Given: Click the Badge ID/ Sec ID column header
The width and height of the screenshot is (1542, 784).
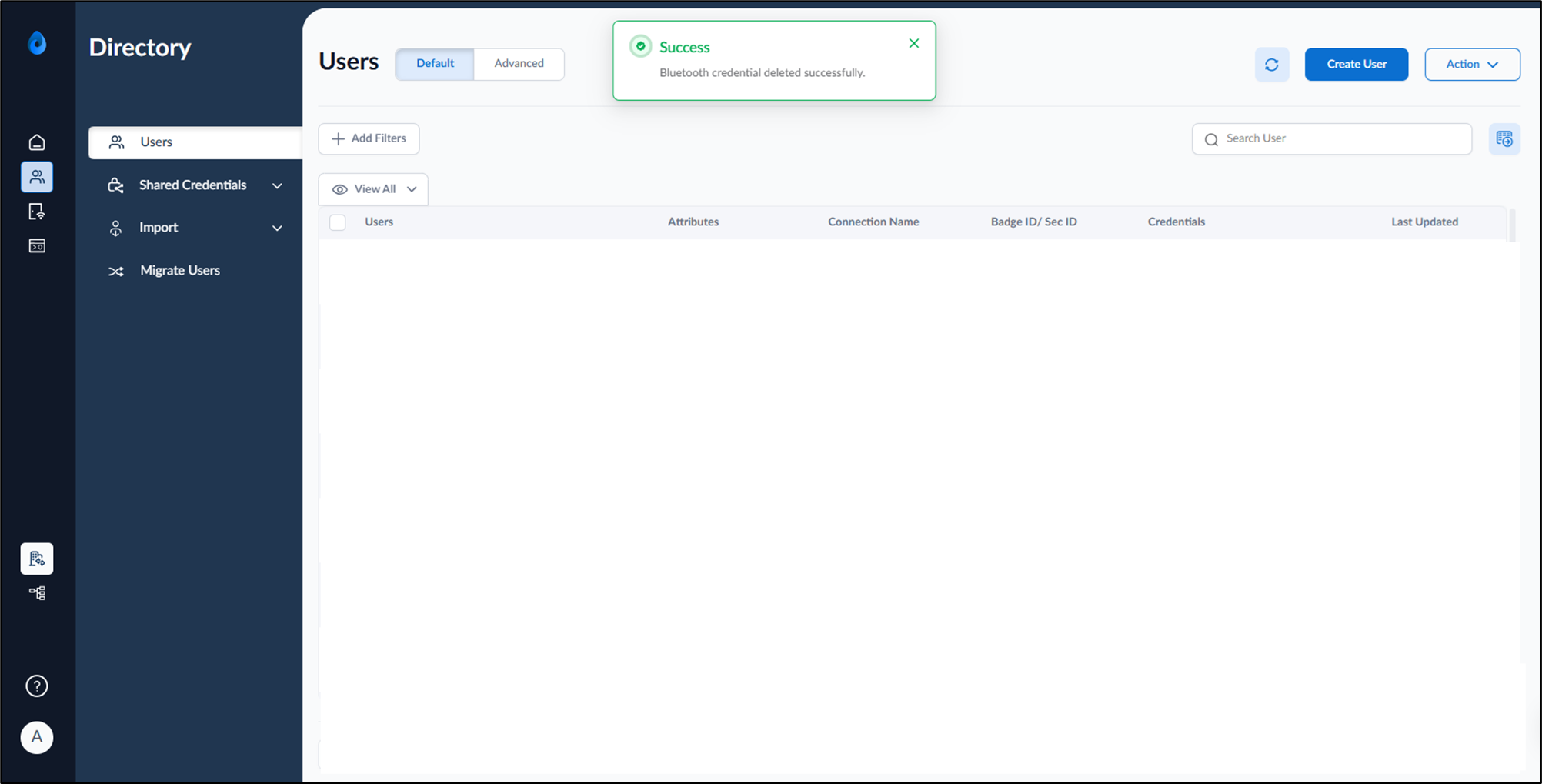Looking at the screenshot, I should click(1033, 222).
